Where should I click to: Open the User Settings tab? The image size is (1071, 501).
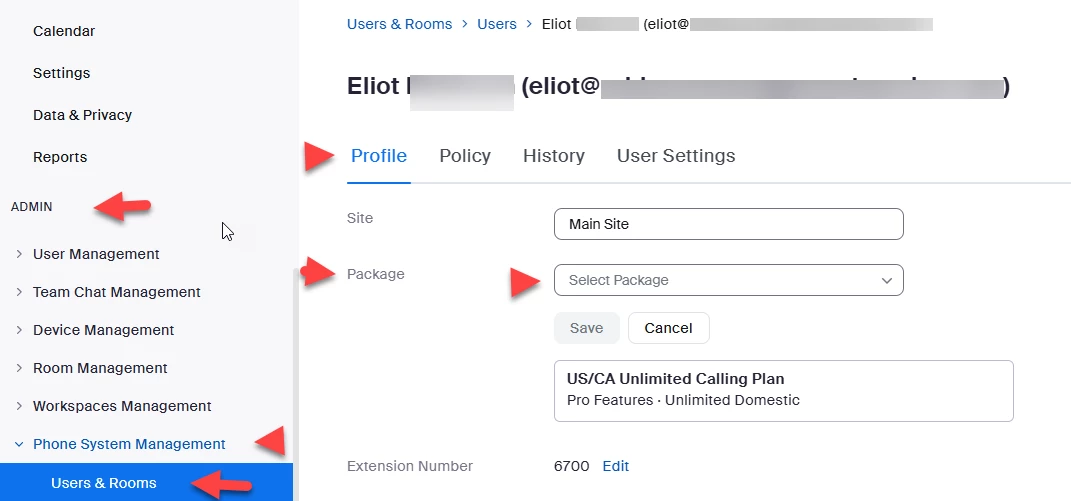pyautogui.click(x=675, y=156)
